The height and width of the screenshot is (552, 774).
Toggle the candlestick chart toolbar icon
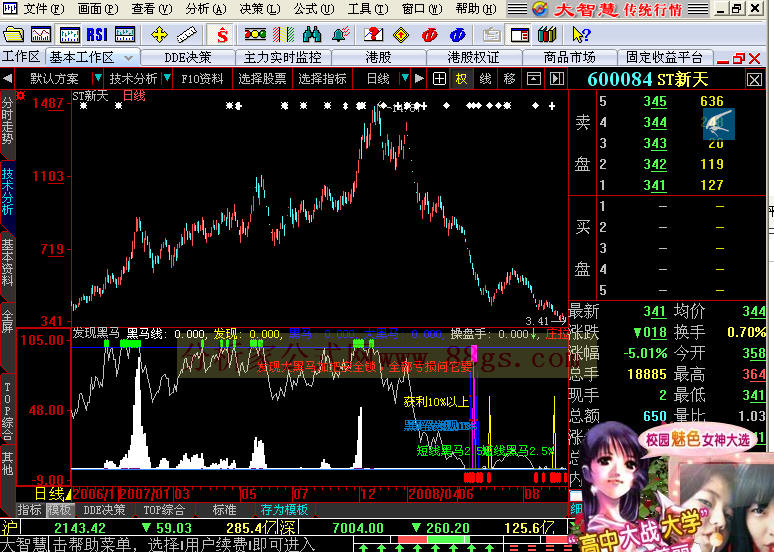pos(69,35)
